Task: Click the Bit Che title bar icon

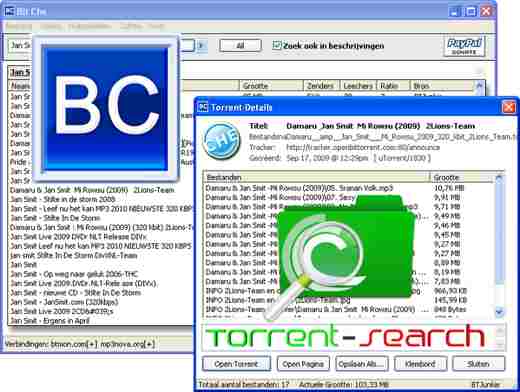Action: (9, 11)
